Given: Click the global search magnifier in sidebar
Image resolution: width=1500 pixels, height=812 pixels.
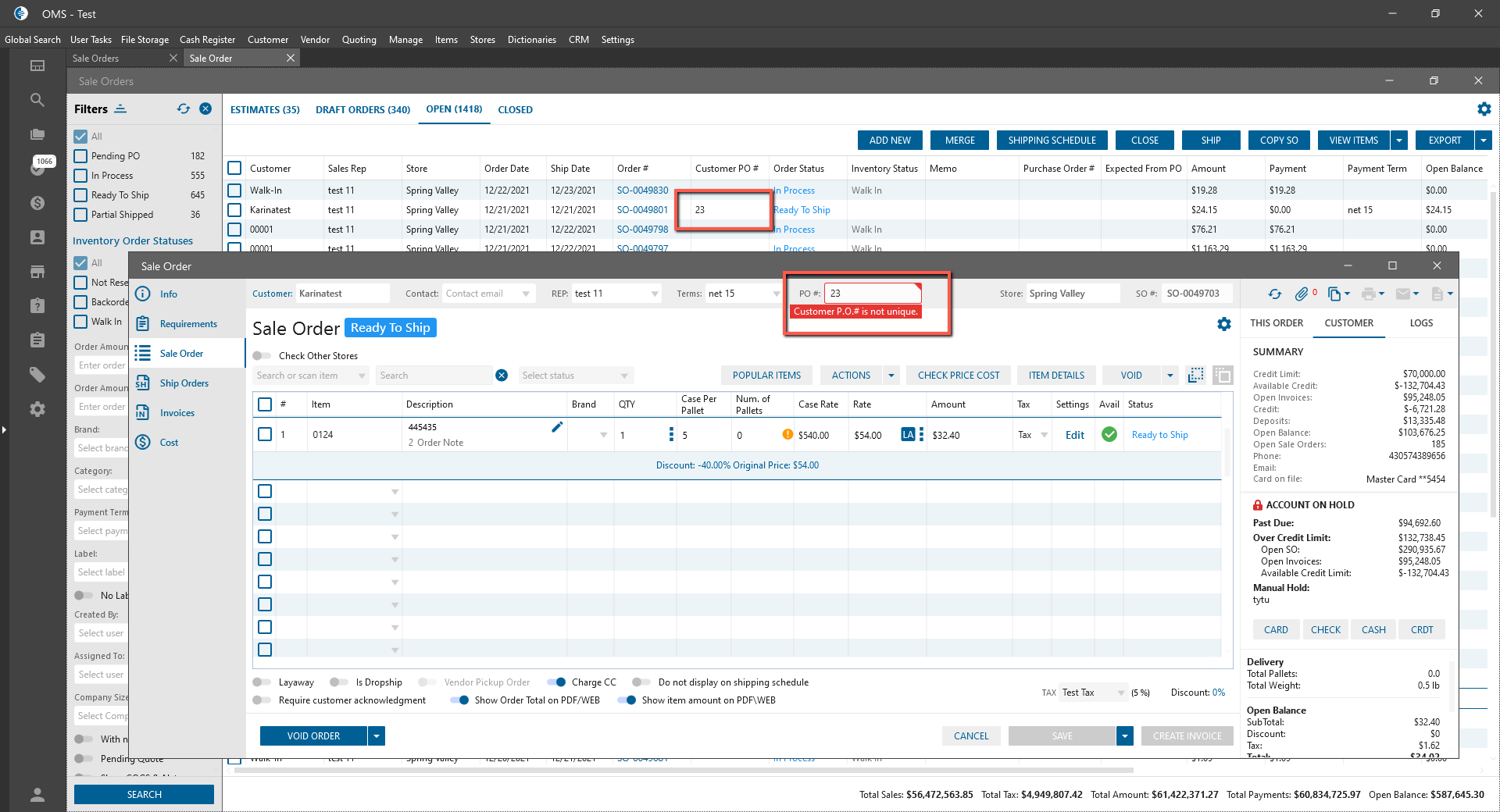Looking at the screenshot, I should tap(37, 100).
